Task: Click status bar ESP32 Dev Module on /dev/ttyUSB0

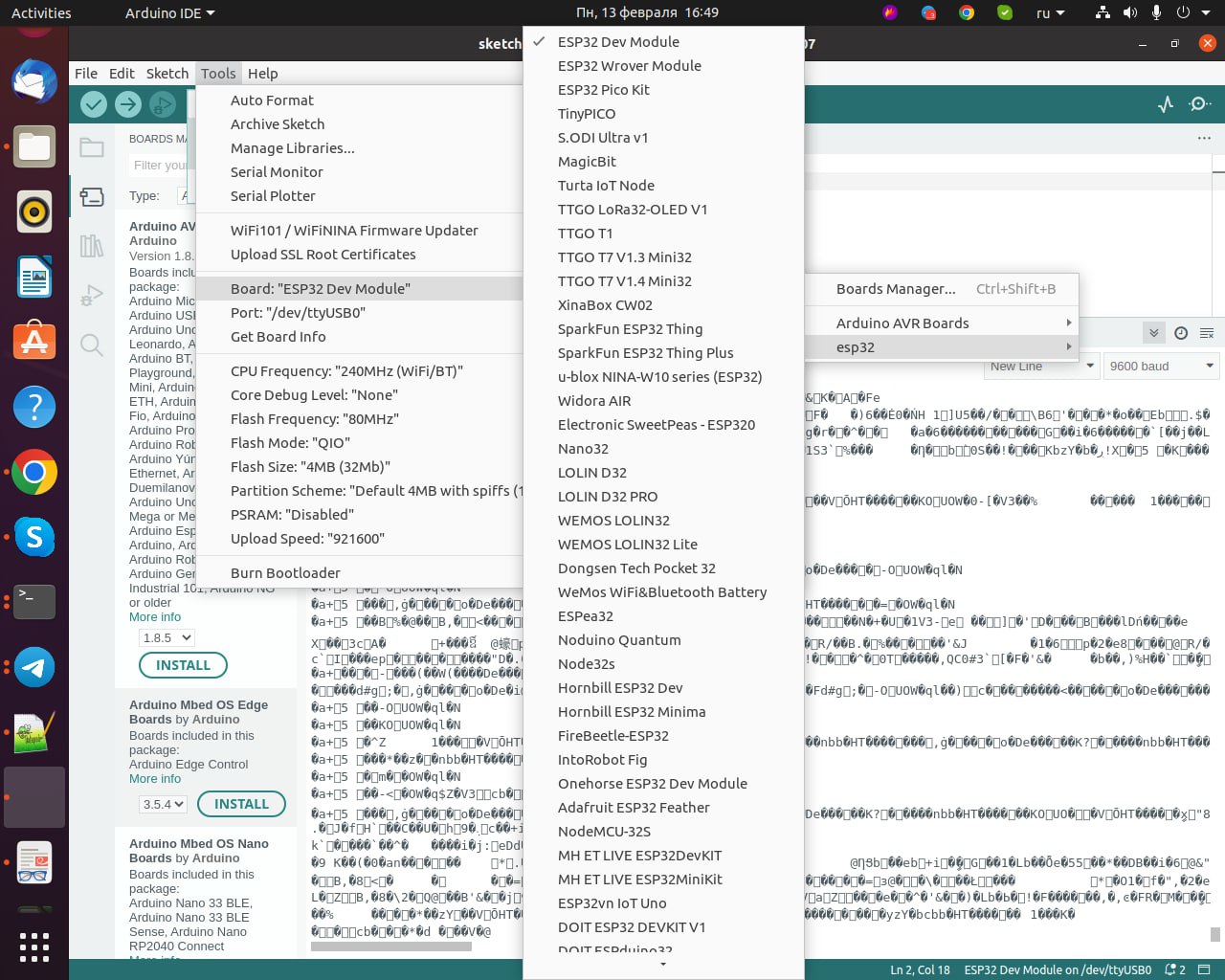Action: 1058,969
